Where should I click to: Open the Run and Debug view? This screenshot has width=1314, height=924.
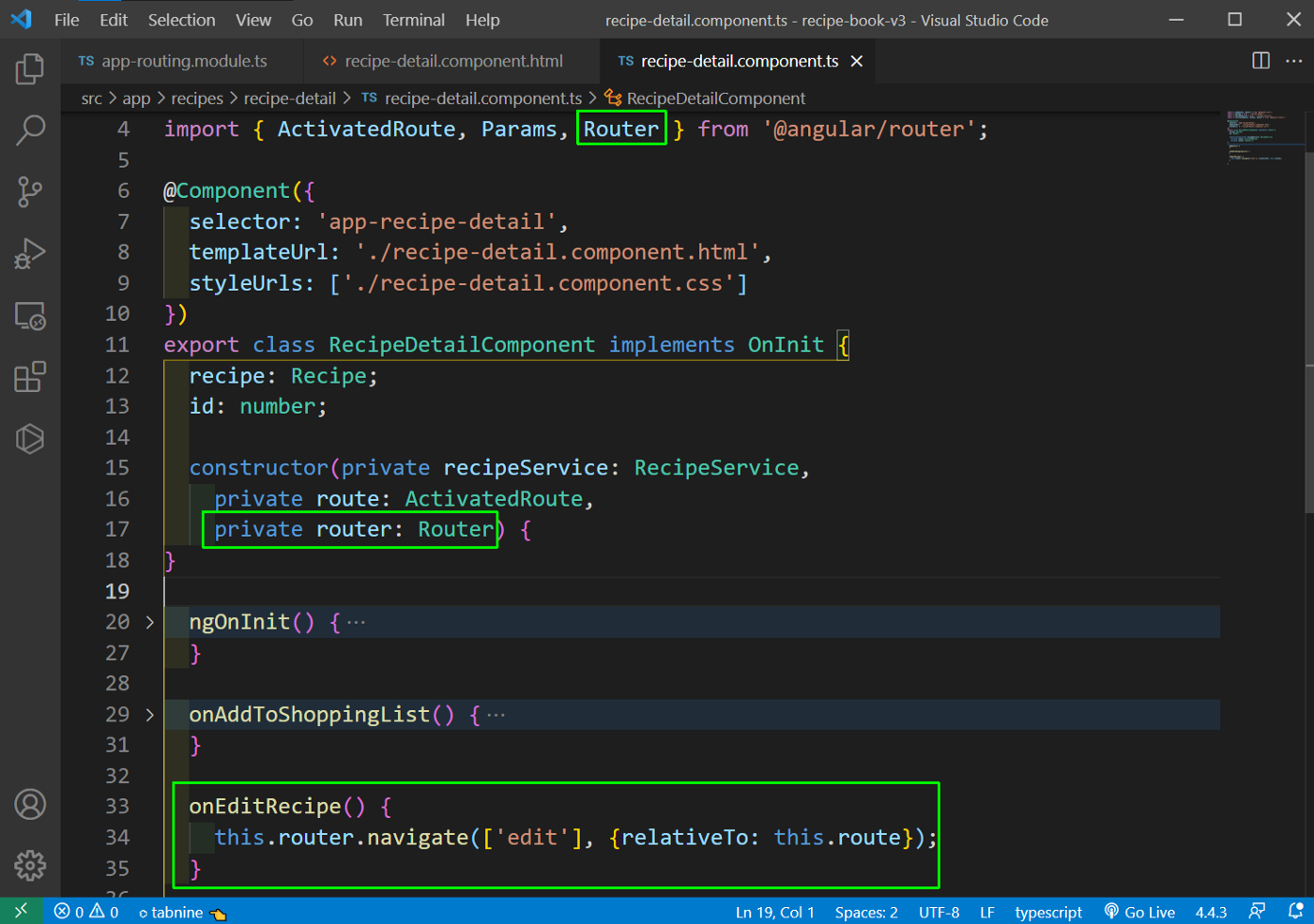pyautogui.click(x=30, y=254)
